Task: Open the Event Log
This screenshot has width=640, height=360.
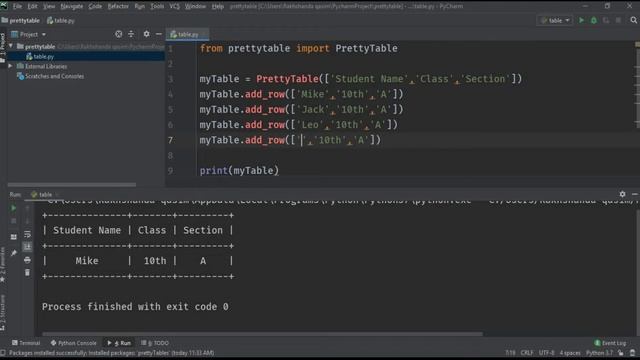Action: click(x=610, y=343)
